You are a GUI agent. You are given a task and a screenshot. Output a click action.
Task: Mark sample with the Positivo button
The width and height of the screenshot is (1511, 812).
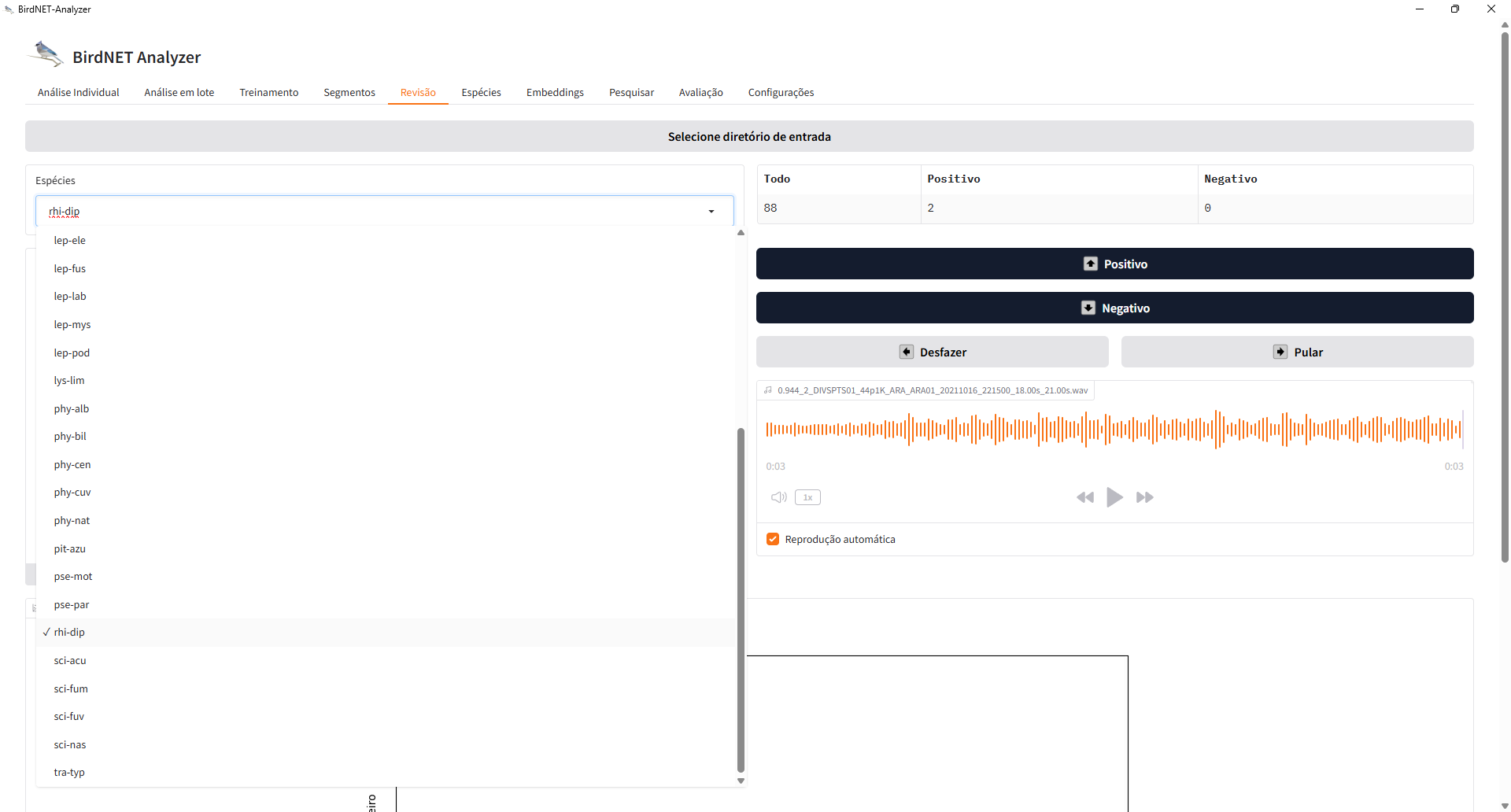pos(1114,264)
